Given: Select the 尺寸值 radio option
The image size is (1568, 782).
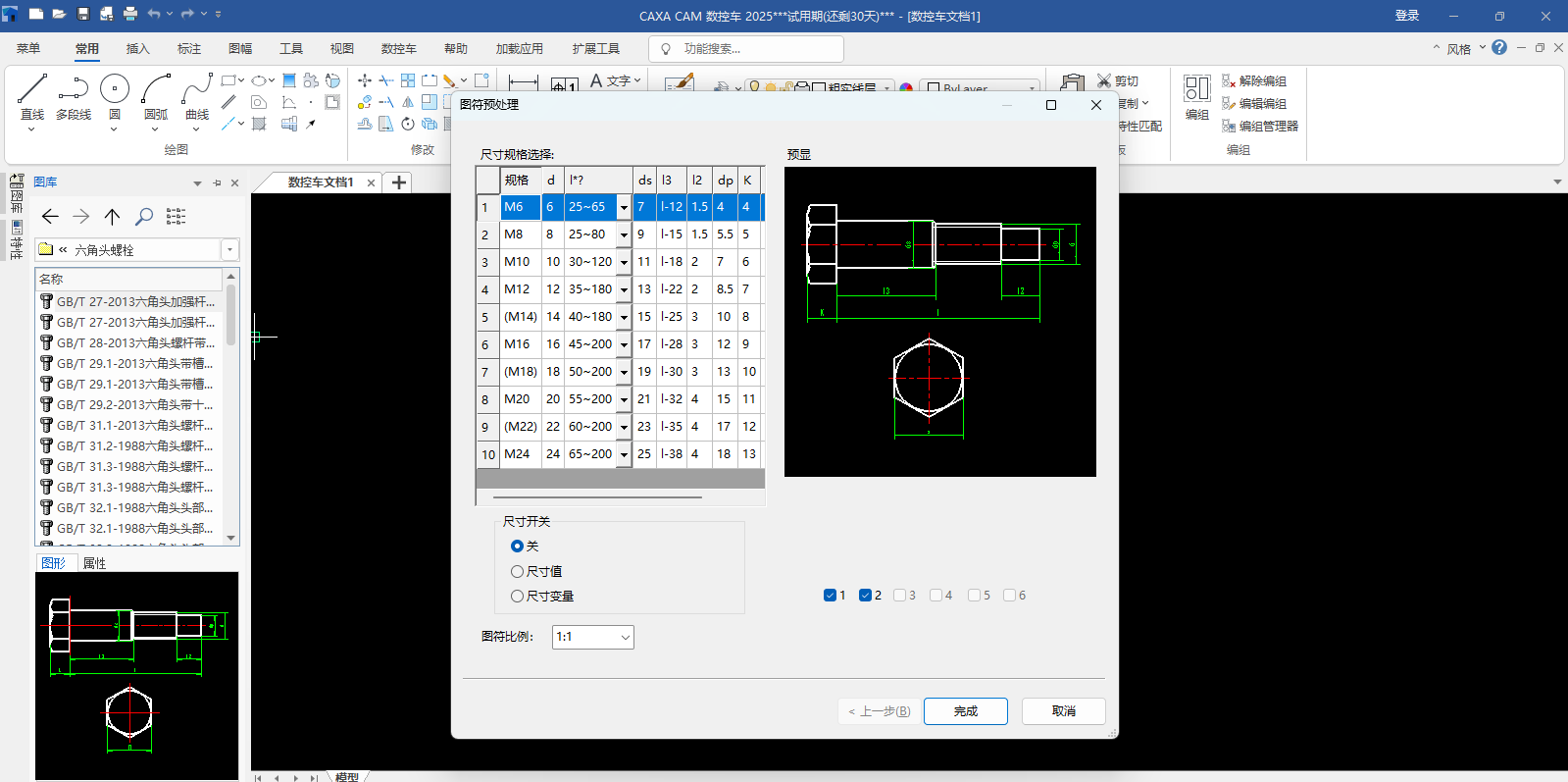Looking at the screenshot, I should pyautogui.click(x=518, y=571).
